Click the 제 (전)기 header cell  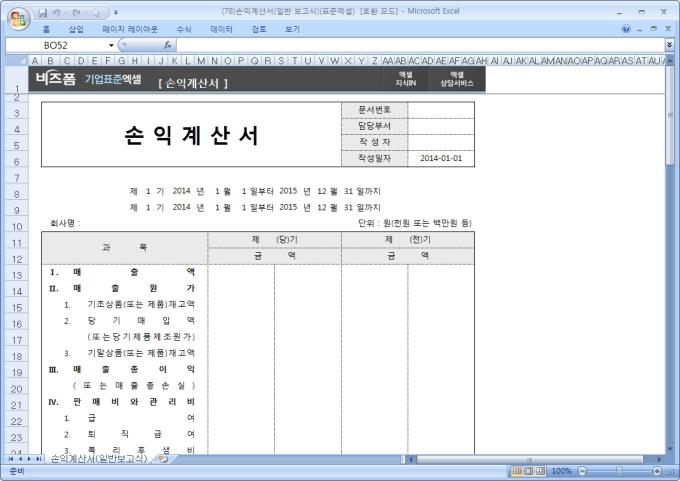point(408,239)
